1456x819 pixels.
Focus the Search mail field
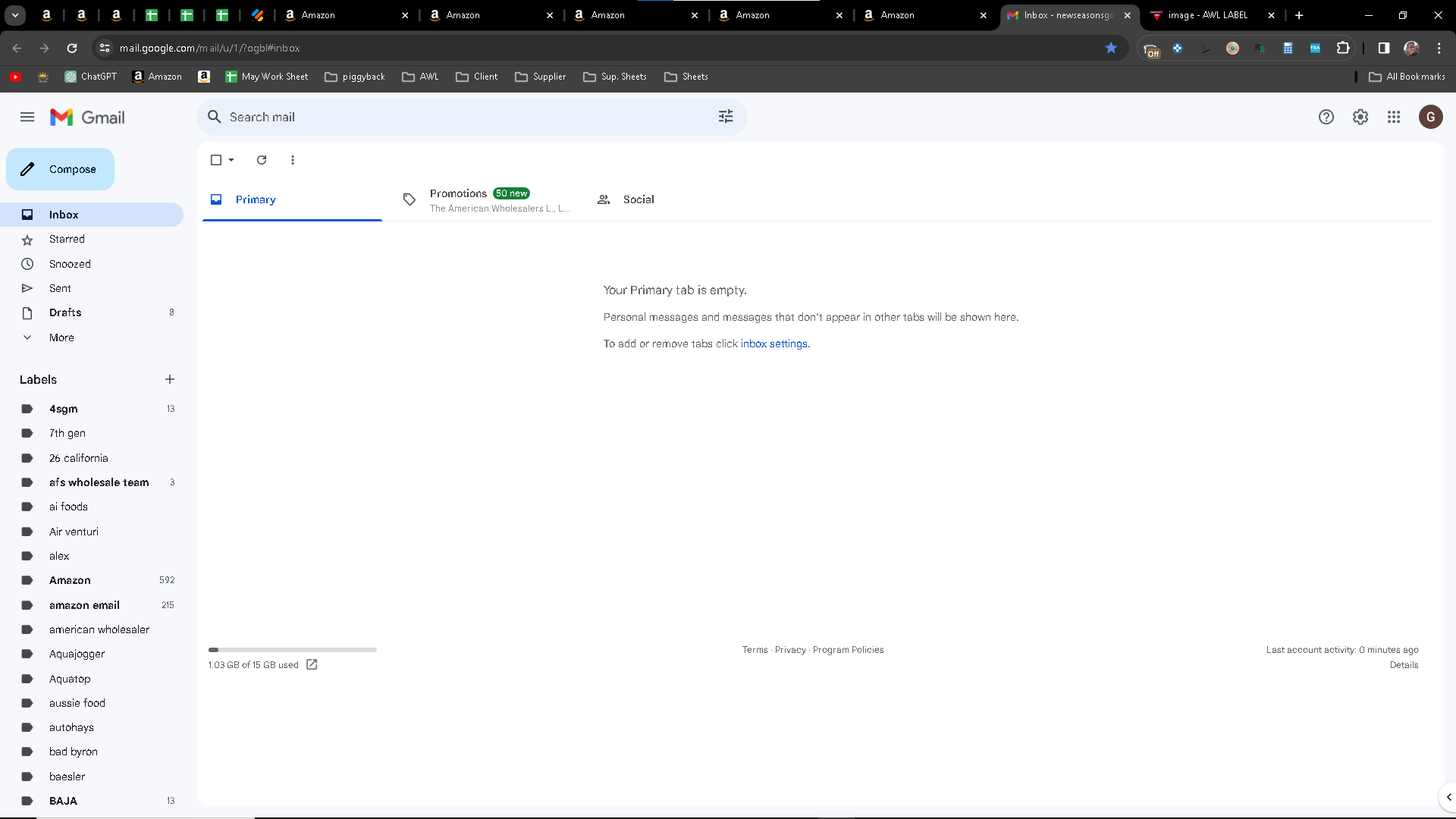pos(470,117)
